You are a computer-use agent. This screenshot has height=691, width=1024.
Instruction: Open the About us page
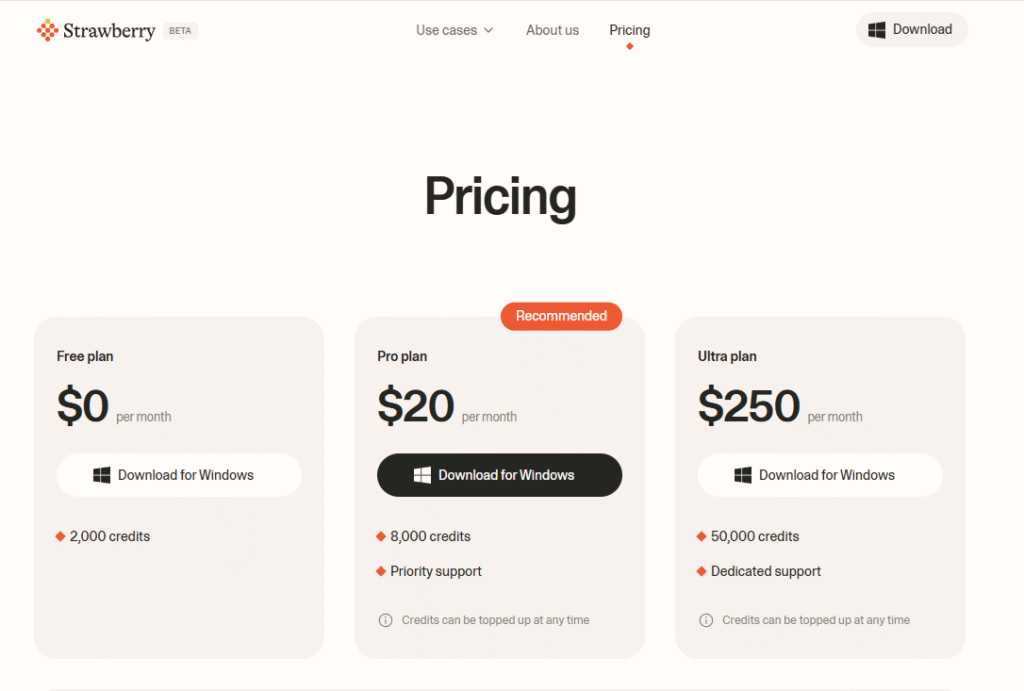[x=552, y=30]
